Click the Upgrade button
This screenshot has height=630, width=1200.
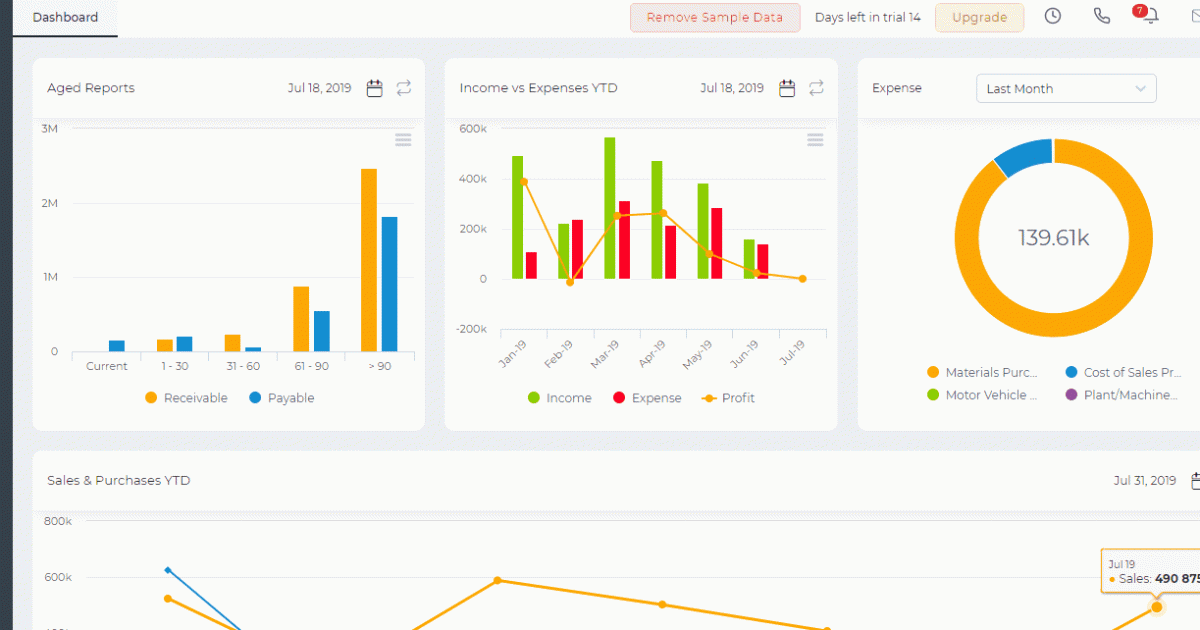pos(980,17)
